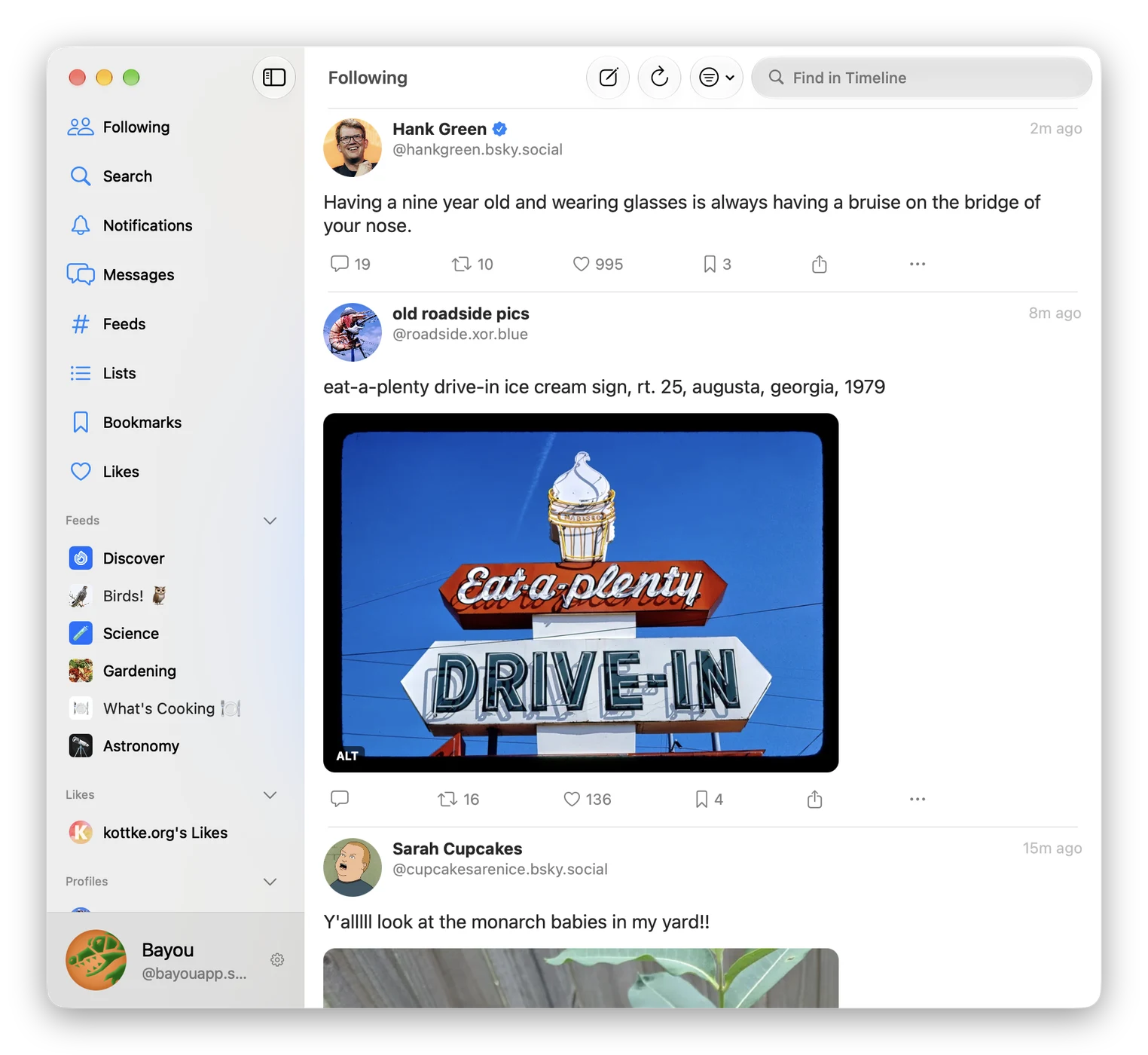Open the What's Cooking feed
Image resolution: width=1148 pixels, height=1055 pixels.
(x=154, y=708)
